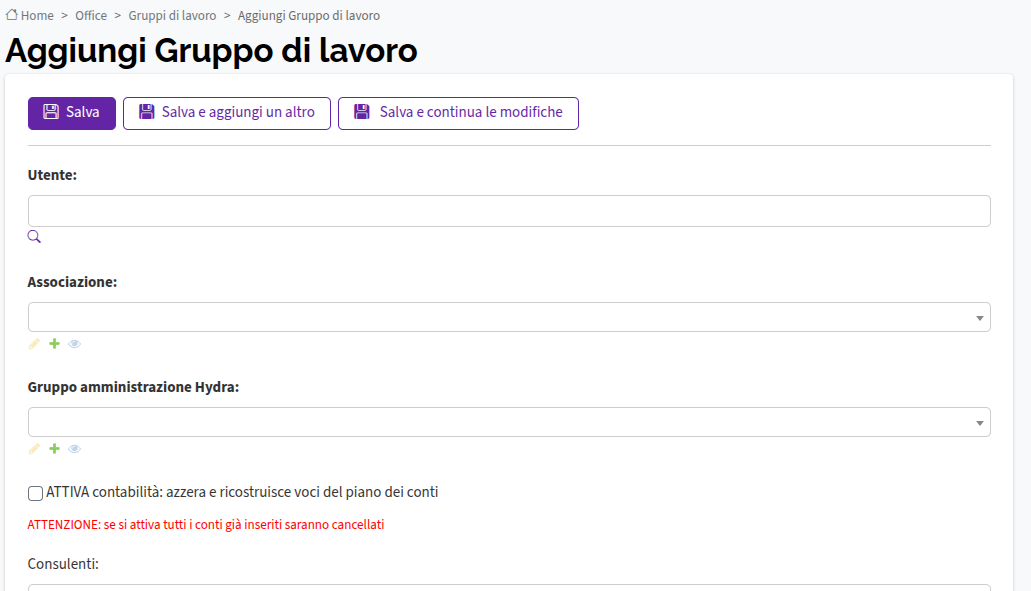Open the Associazione dropdown
The width and height of the screenshot is (1031, 591).
tap(509, 318)
